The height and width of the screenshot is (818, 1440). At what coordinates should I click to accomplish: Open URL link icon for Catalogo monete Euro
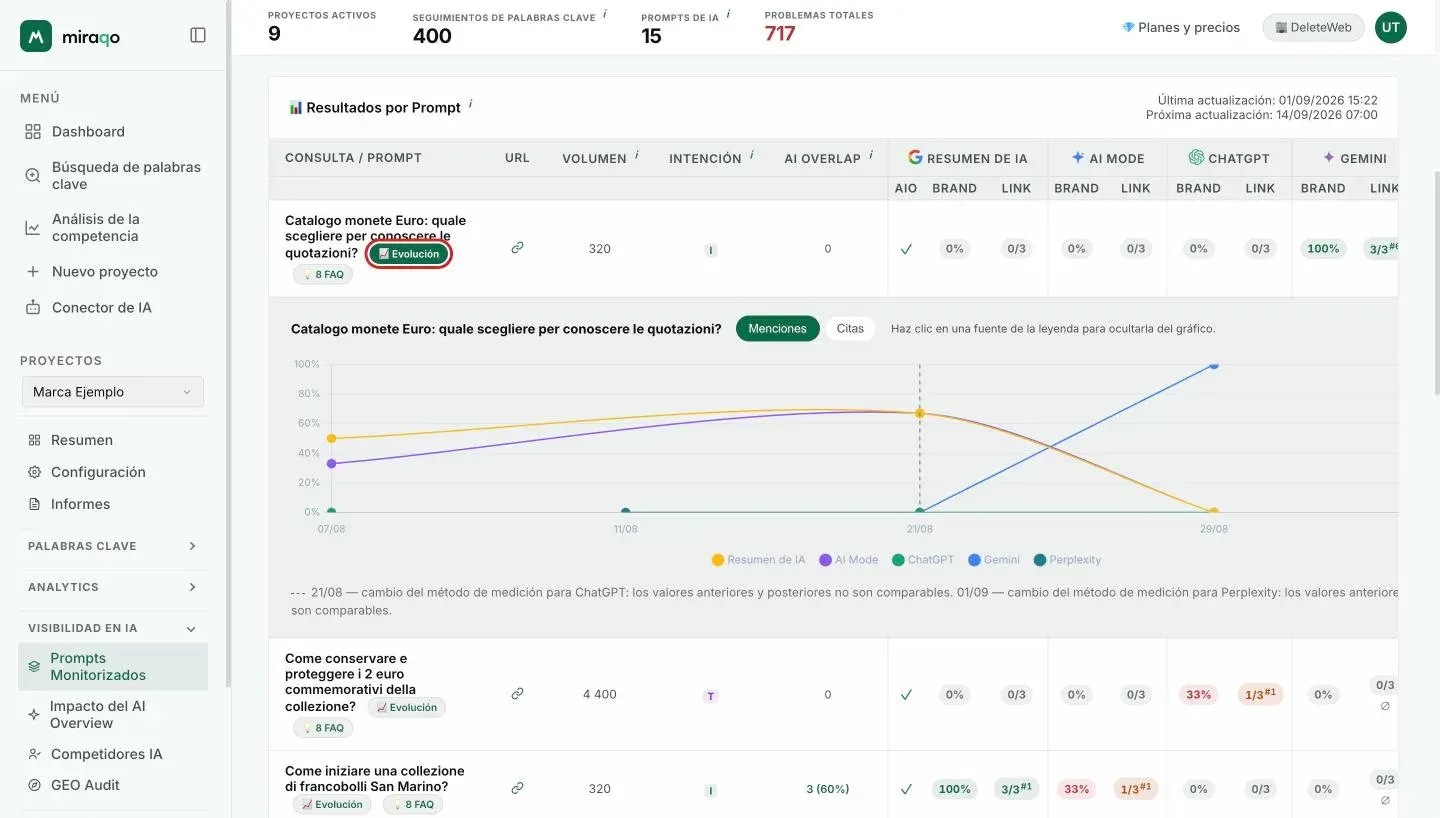click(517, 248)
